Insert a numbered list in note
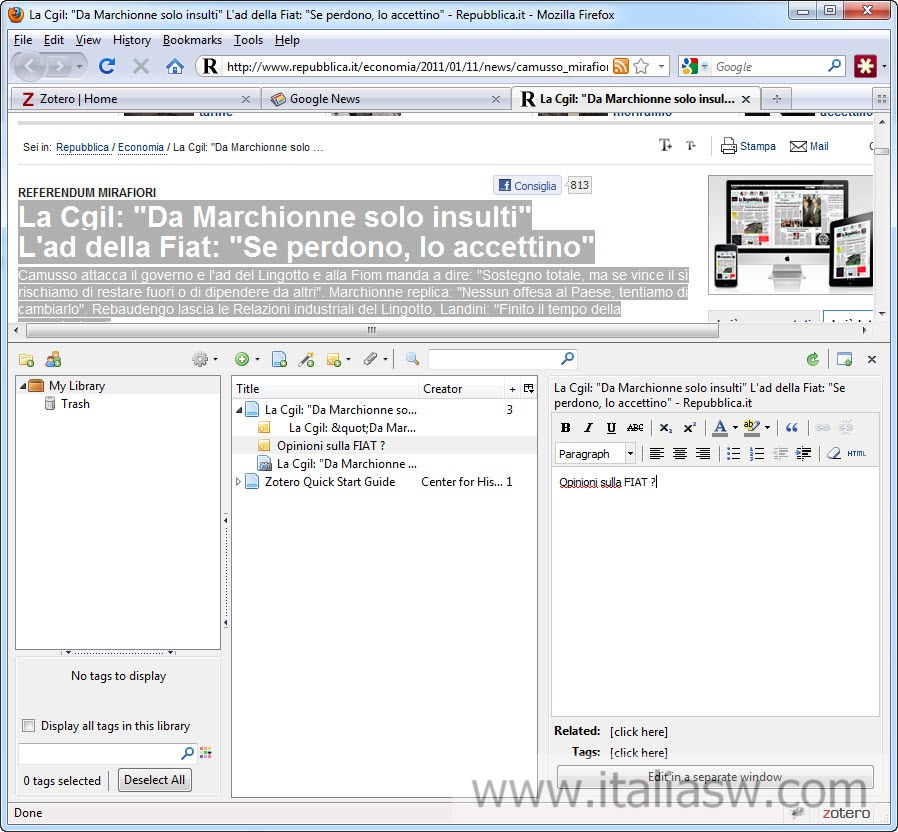Viewport: 898px width, 832px height. pos(757,454)
